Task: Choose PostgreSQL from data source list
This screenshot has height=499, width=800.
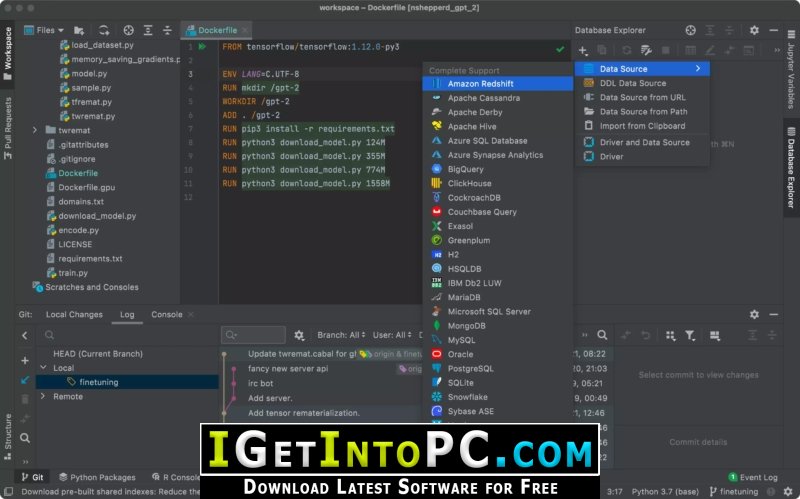Action: point(497,368)
